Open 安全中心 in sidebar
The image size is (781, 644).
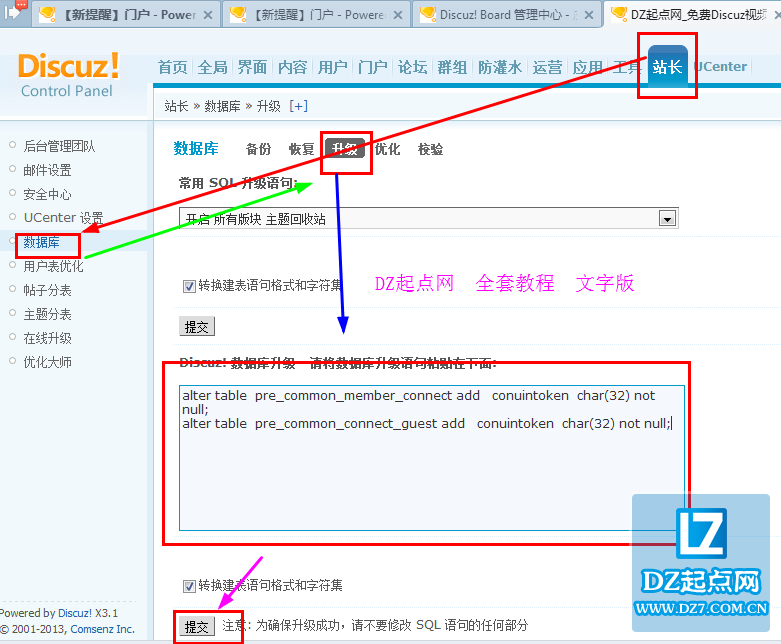pos(47,194)
